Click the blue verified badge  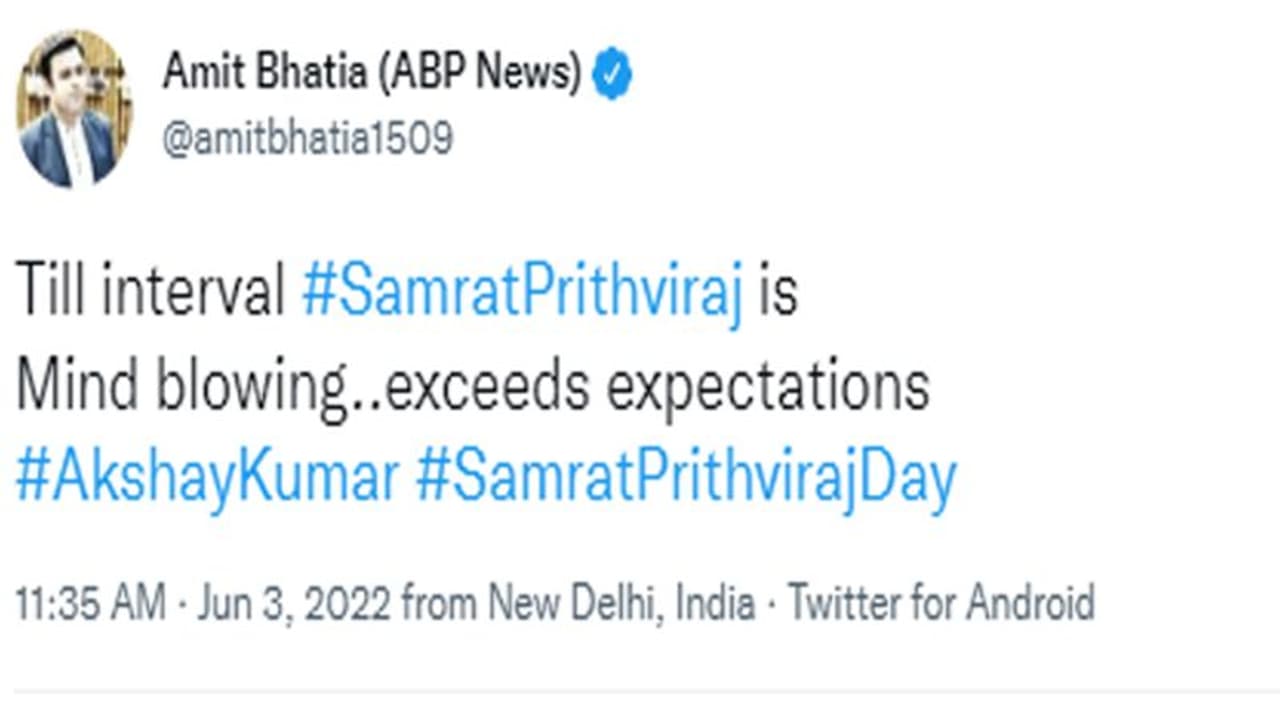(x=611, y=77)
